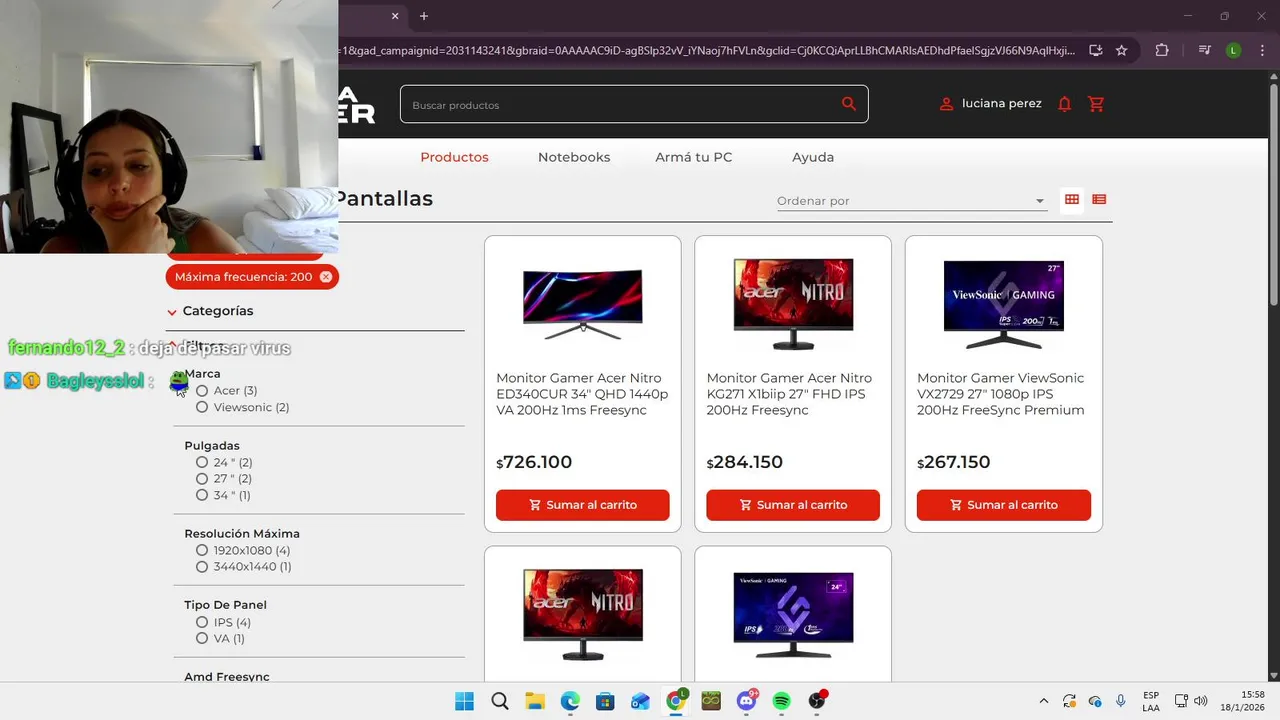The width and height of the screenshot is (1280, 720).
Task: Remove the Máxima frecuencia: 200 filter chip
Action: [326, 277]
